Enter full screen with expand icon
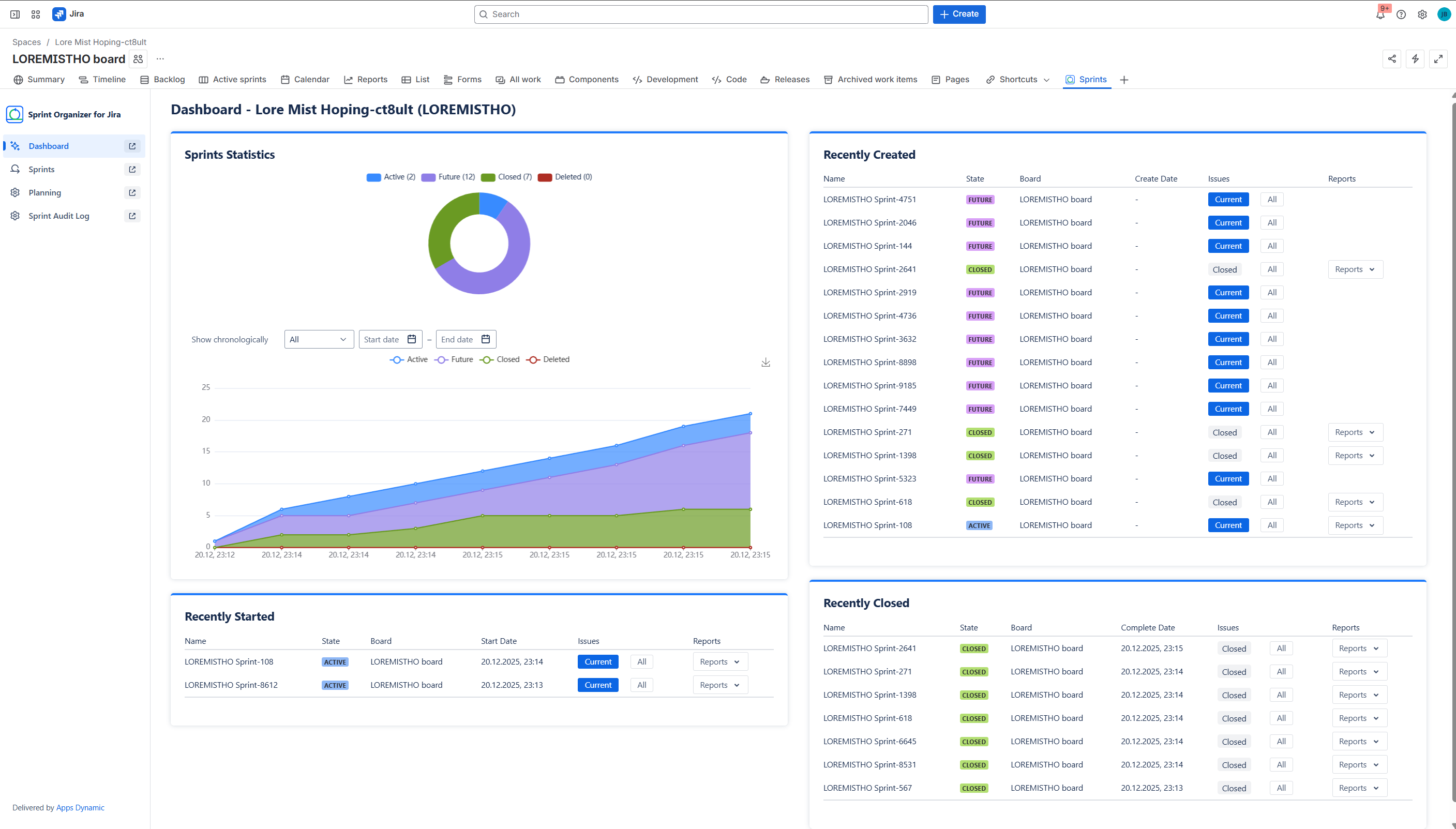The image size is (1456, 829). tap(1438, 58)
